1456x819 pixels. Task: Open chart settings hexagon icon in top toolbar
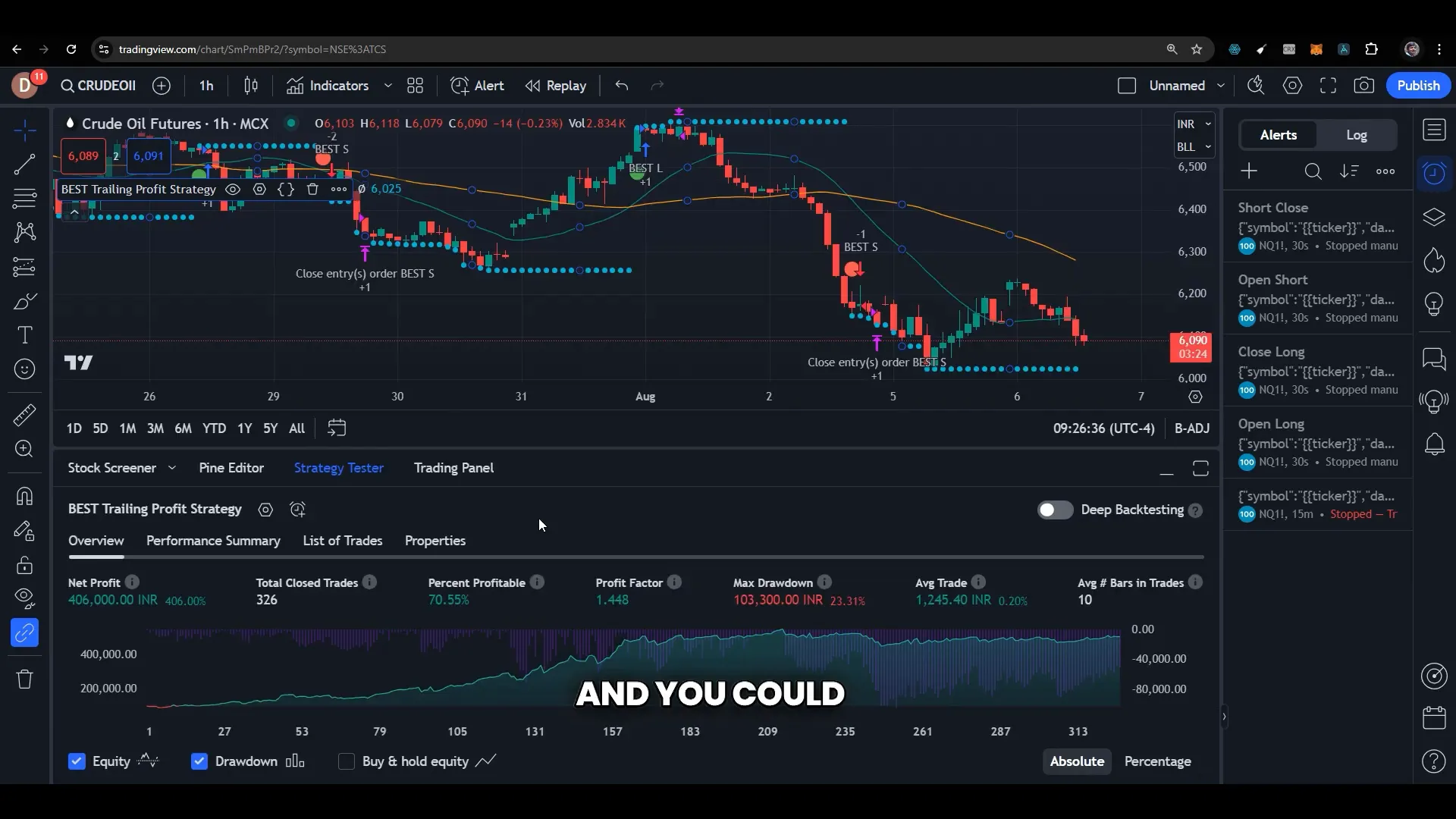click(x=1292, y=86)
